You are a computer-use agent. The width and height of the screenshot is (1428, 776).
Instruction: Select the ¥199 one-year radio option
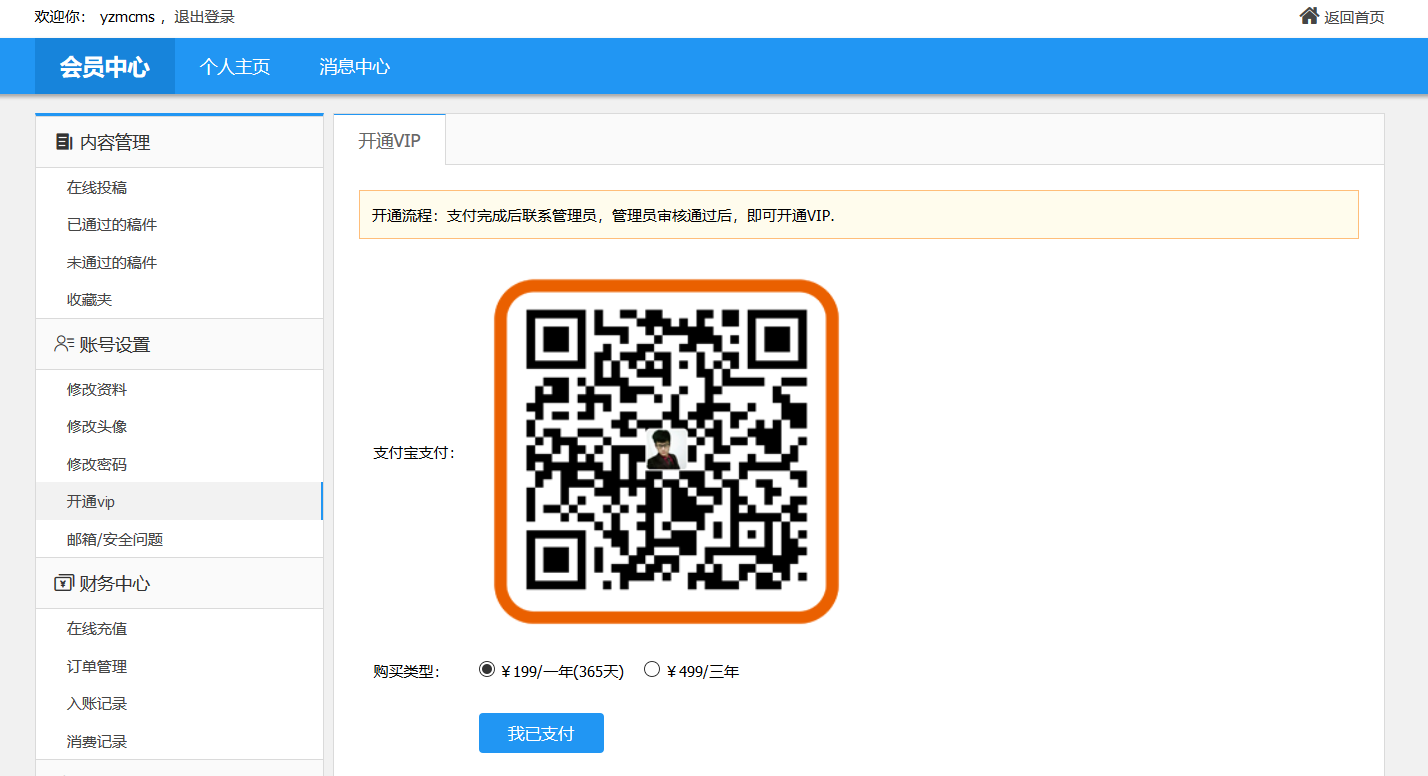(x=487, y=670)
